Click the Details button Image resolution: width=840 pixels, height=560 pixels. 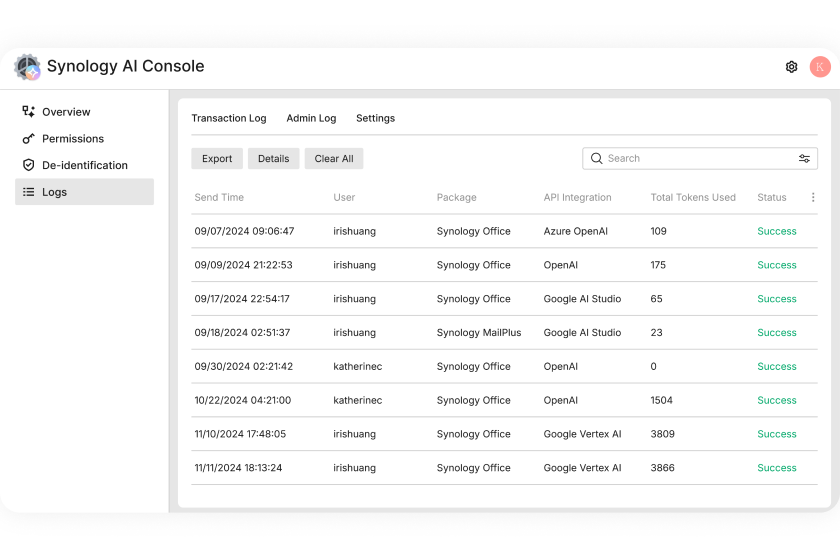tap(273, 159)
